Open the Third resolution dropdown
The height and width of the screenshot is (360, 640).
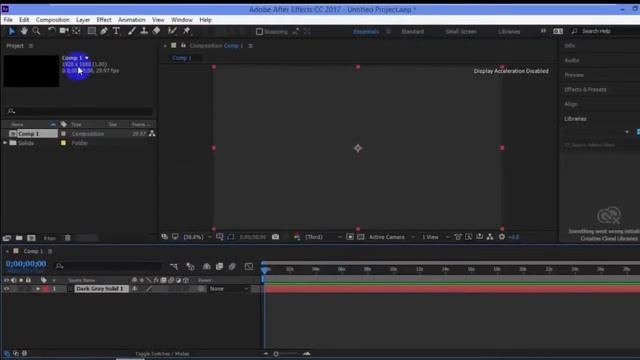[x=323, y=237]
